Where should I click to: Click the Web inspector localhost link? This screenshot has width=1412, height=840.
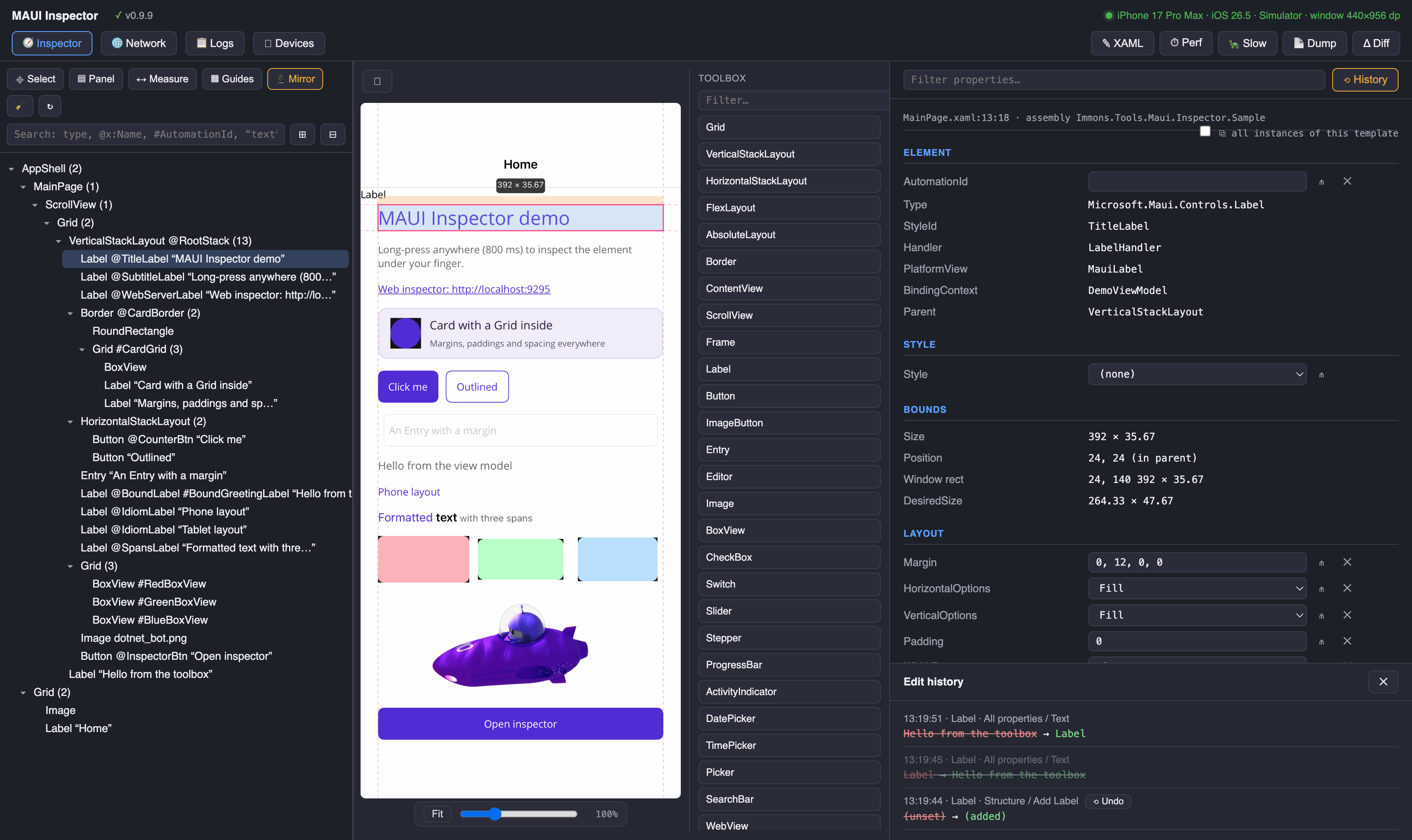(x=464, y=289)
